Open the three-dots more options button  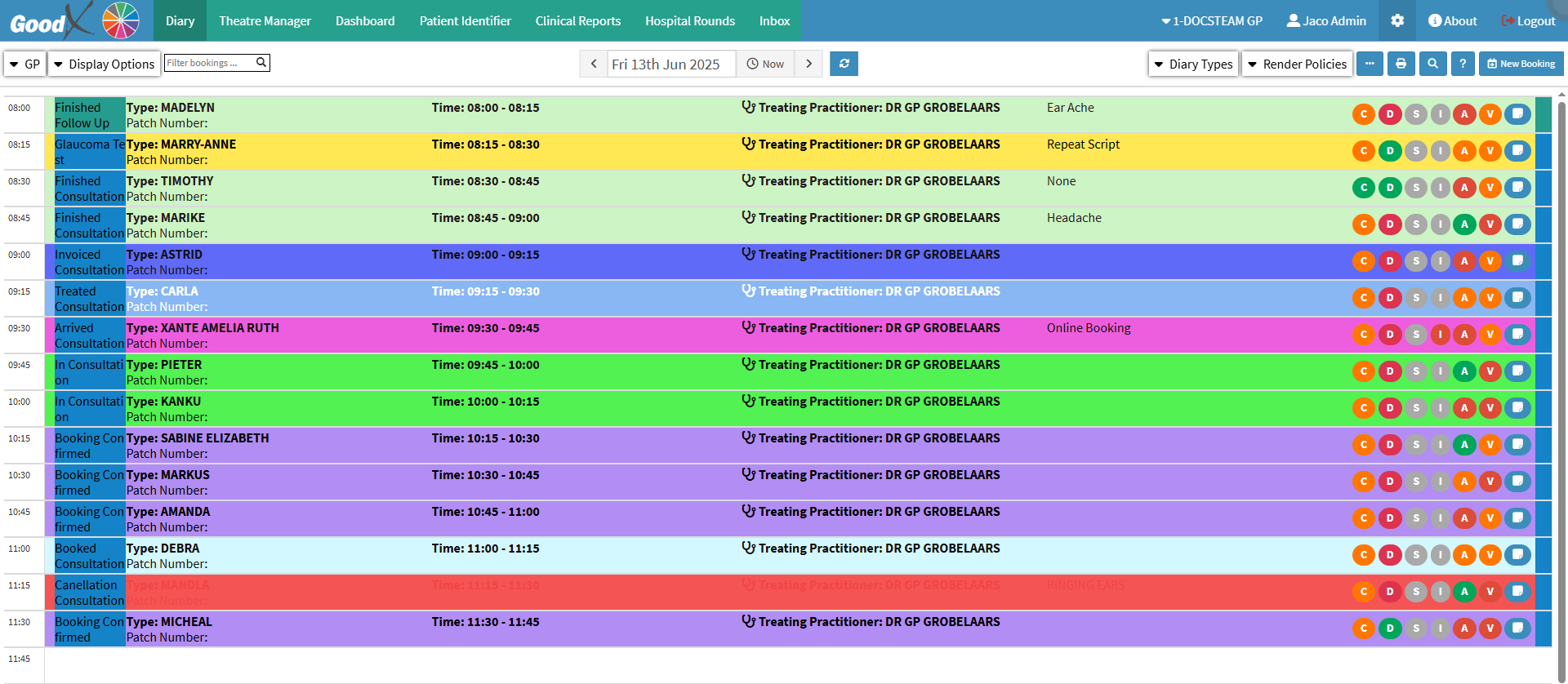tap(1370, 64)
